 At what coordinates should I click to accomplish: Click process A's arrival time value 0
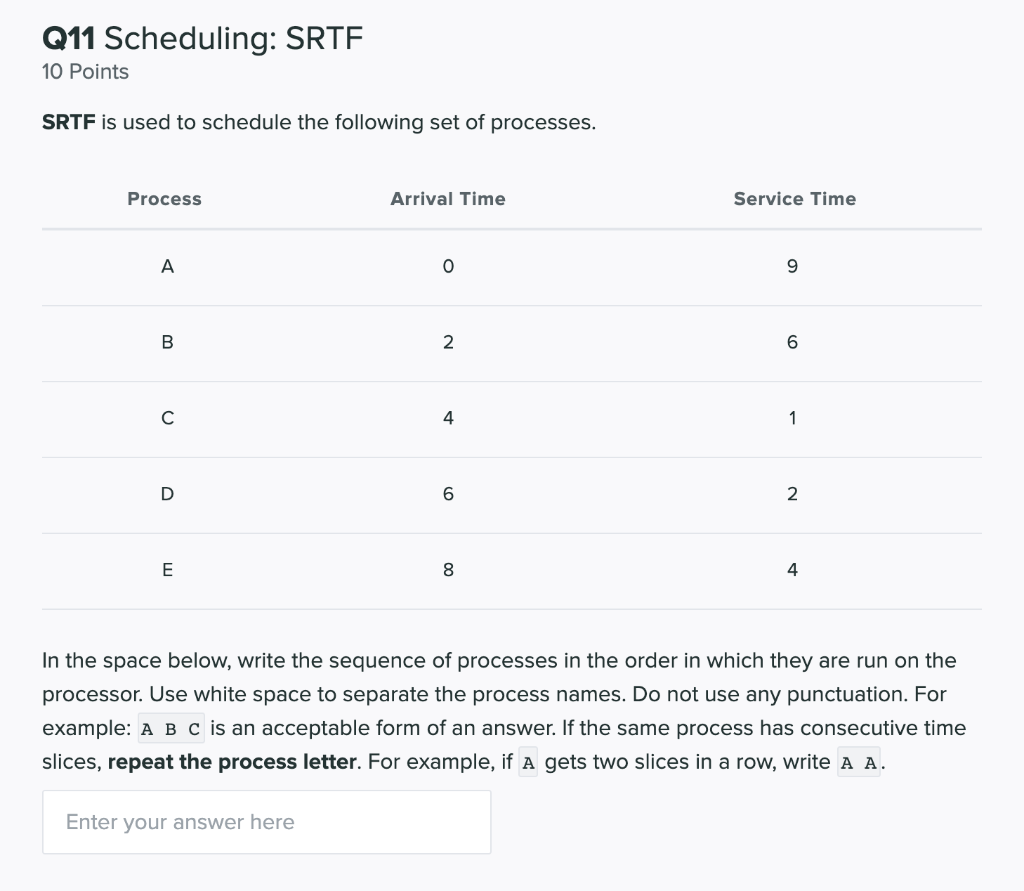pos(448,266)
